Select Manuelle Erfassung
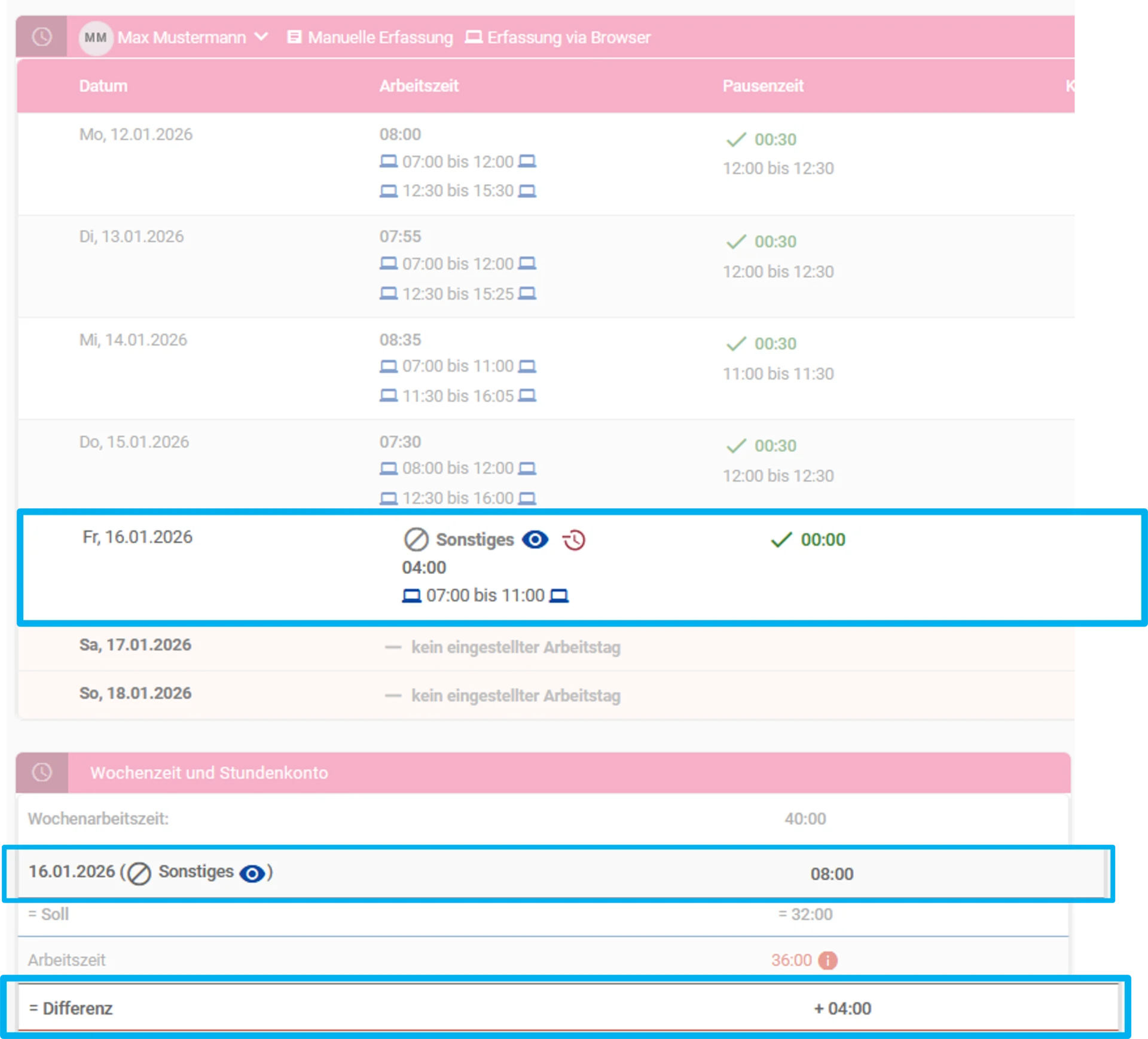This screenshot has width=1148, height=1039. [370, 38]
